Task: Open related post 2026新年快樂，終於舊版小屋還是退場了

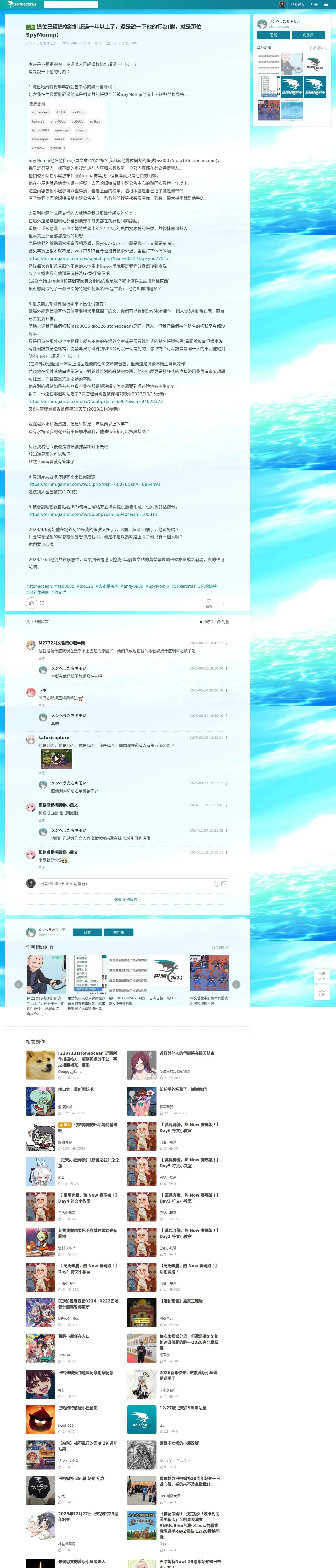Action: click(x=189, y=1375)
